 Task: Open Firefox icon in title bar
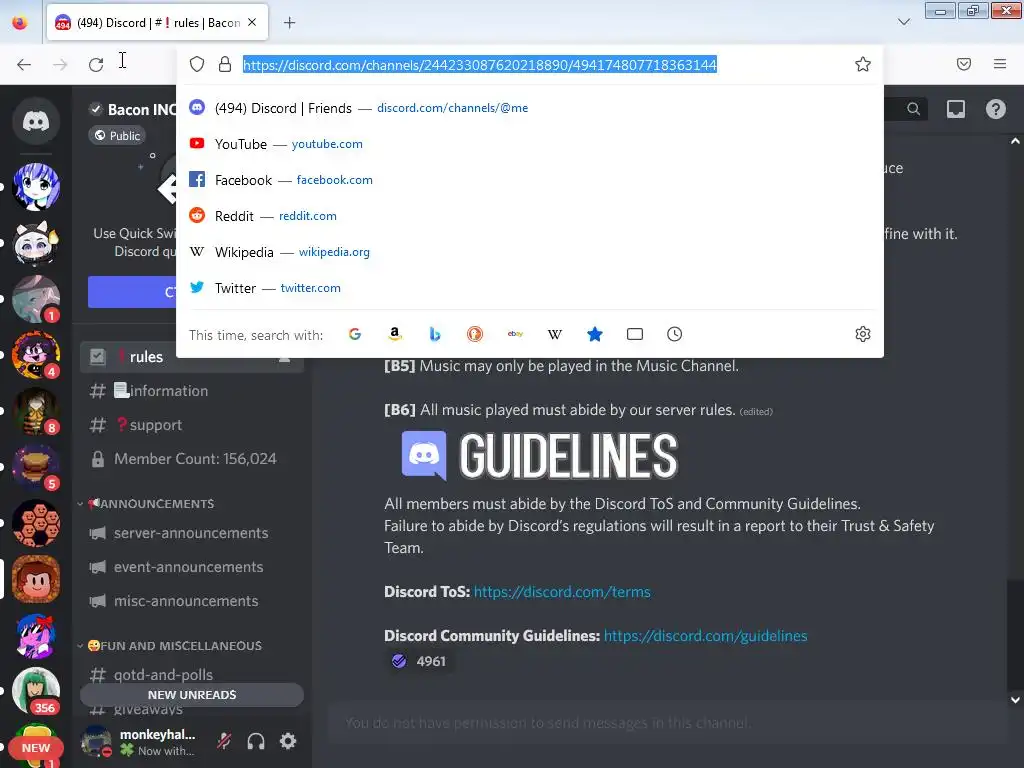point(20,22)
